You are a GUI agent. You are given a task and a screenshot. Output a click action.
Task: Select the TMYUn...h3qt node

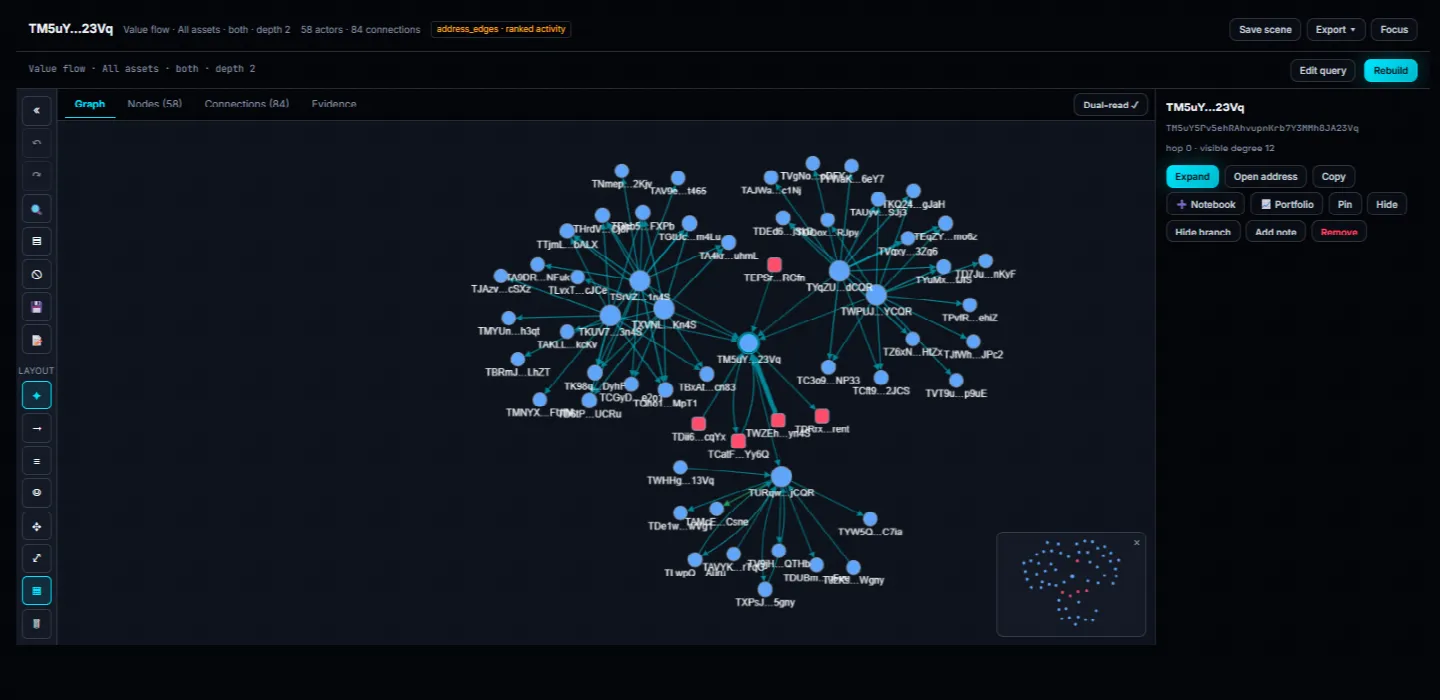click(509, 318)
